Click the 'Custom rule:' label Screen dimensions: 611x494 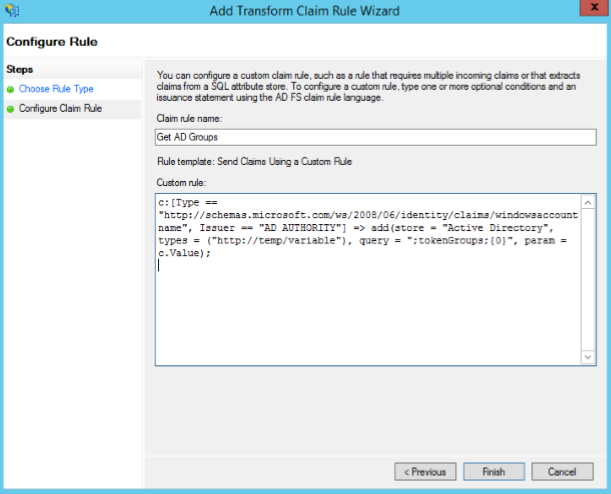click(181, 182)
